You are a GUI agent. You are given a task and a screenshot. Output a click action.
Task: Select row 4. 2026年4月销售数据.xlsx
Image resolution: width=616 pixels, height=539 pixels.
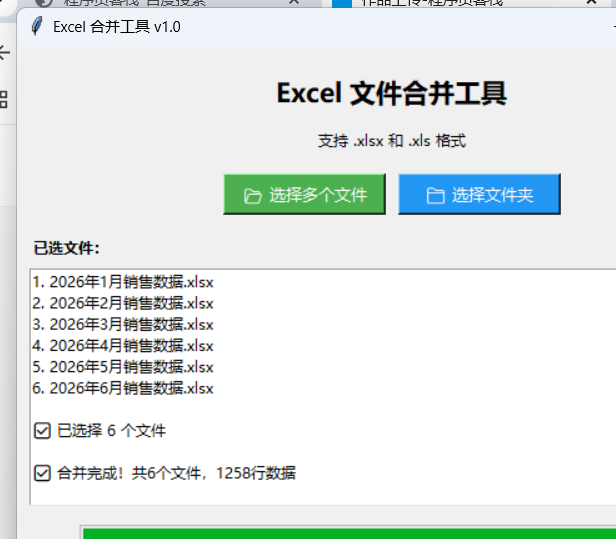123,346
